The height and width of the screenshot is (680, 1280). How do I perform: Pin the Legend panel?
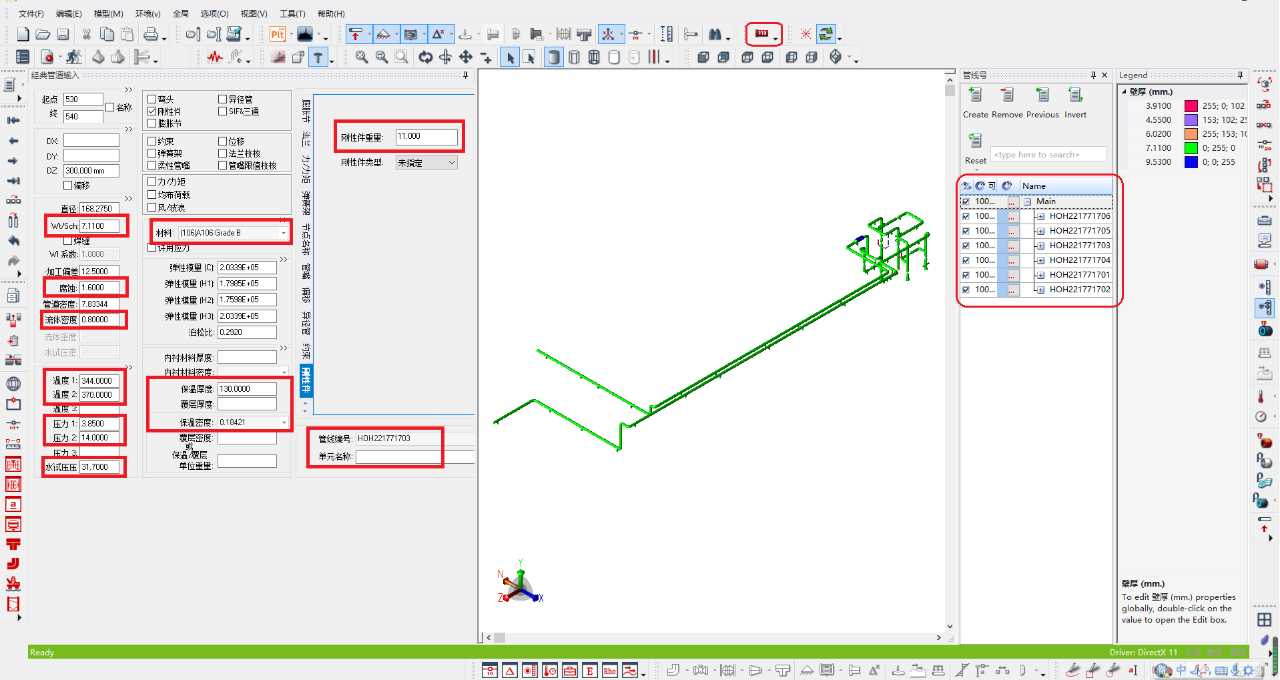[x=1242, y=75]
